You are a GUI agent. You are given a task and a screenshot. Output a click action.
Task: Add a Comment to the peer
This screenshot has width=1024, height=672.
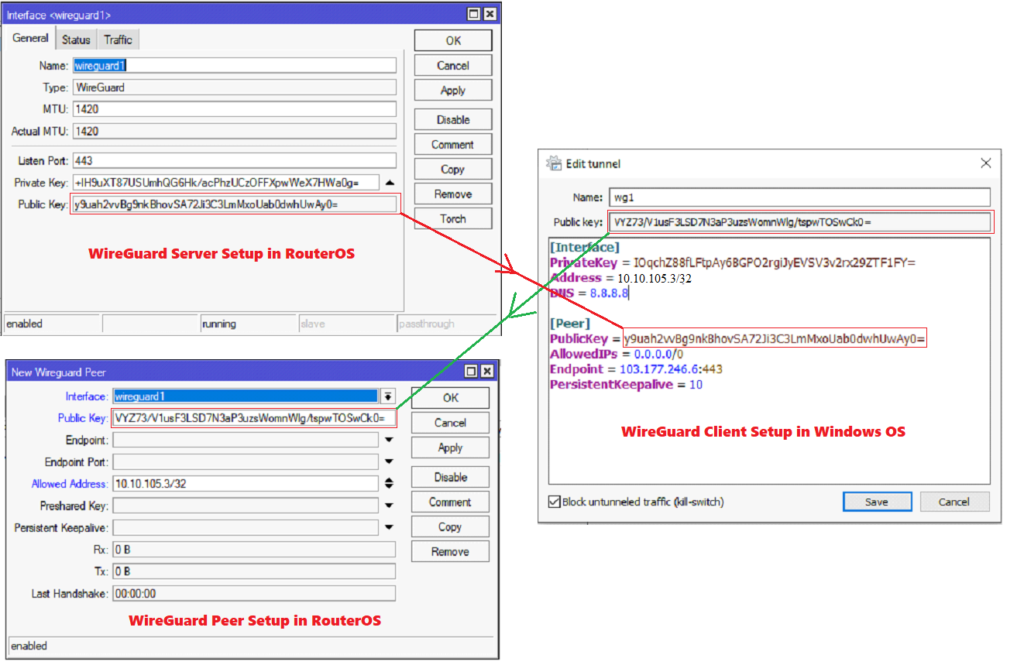pos(449,501)
